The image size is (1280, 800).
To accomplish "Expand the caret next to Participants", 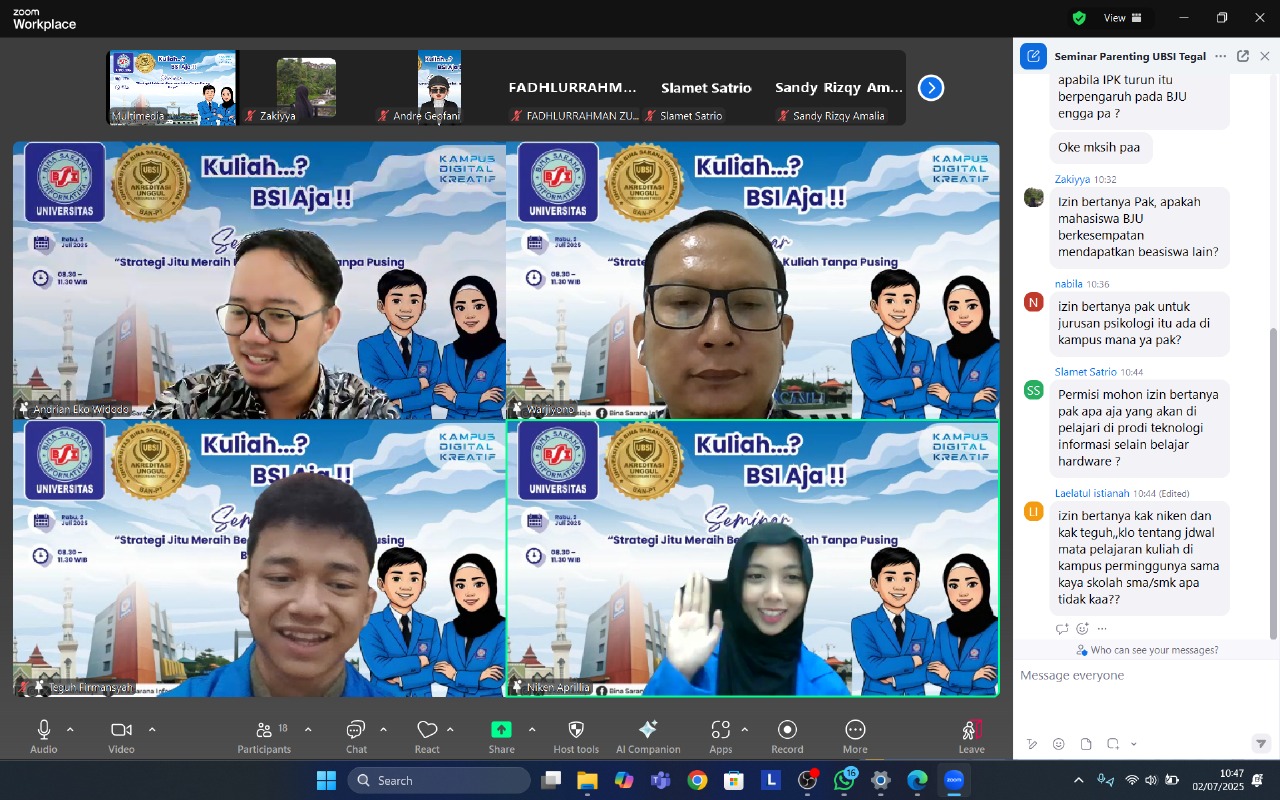I will 308,729.
